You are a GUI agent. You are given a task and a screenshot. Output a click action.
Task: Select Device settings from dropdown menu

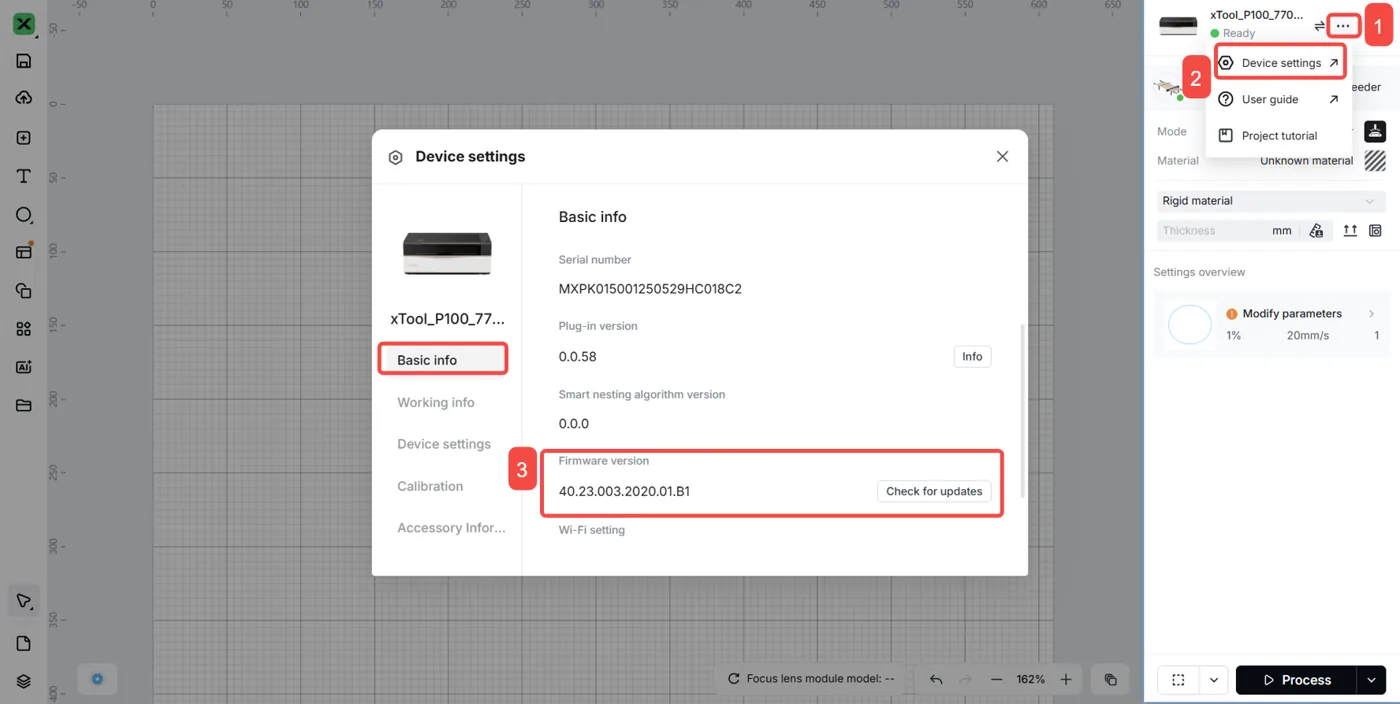pyautogui.click(x=1280, y=63)
